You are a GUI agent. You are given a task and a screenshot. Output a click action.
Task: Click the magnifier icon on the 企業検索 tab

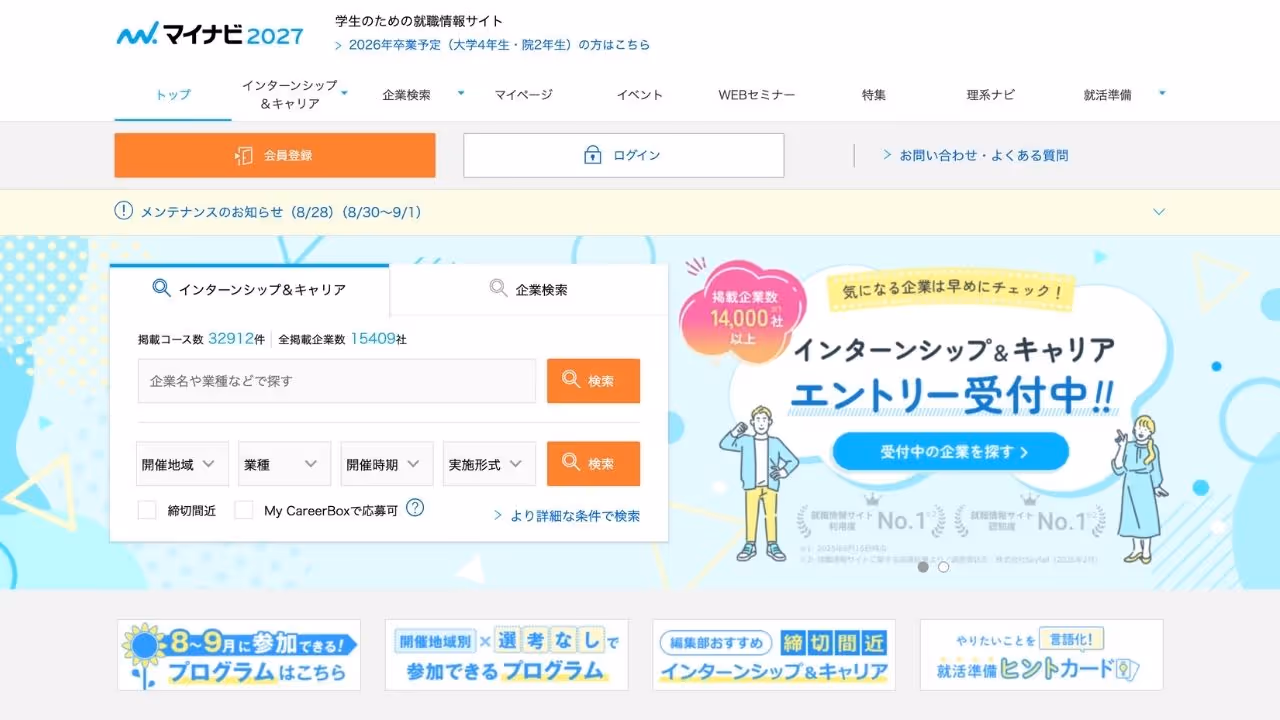tap(498, 288)
